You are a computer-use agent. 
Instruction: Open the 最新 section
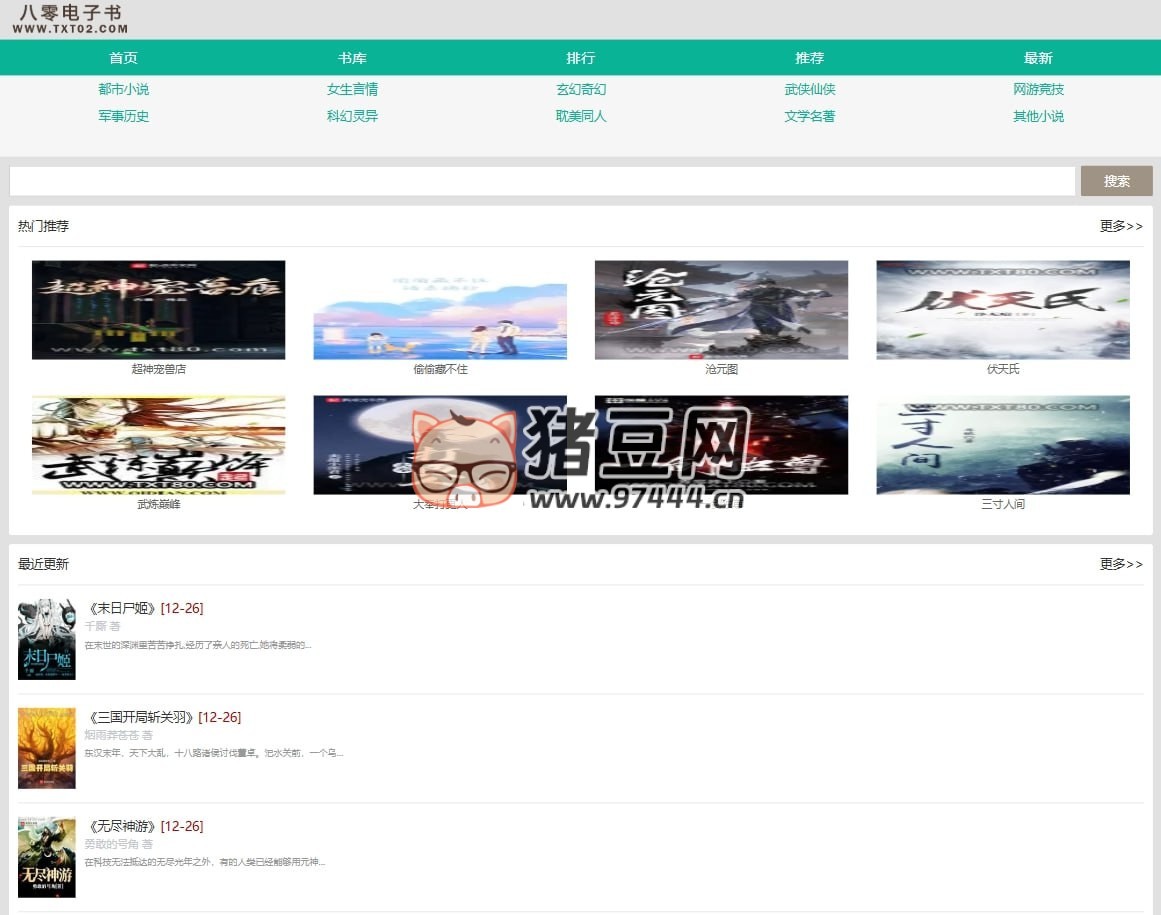(1038, 58)
